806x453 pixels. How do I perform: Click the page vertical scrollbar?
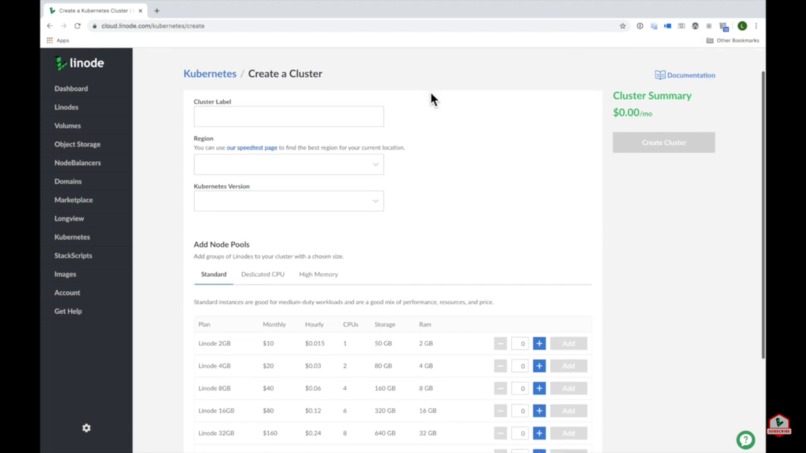763,215
